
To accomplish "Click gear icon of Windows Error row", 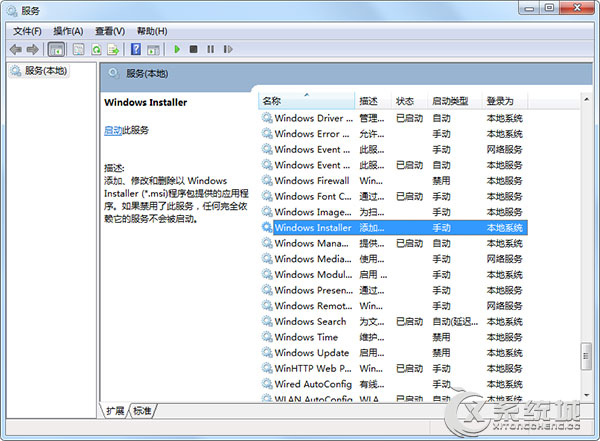I will (267, 134).
